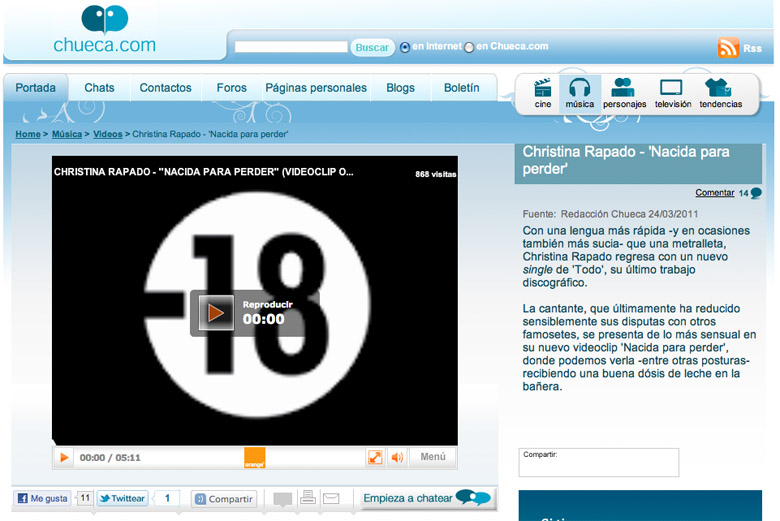Click the article heading 'Christina Rapado - Nacida para perder'
780x521 pixels.
[x=626, y=160]
